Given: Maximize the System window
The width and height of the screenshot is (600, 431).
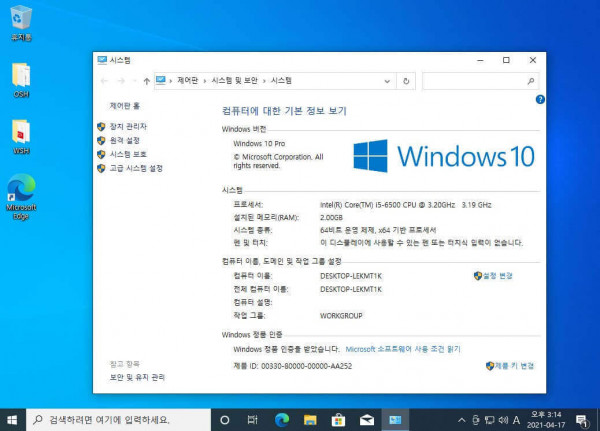Looking at the screenshot, I should point(506,60).
